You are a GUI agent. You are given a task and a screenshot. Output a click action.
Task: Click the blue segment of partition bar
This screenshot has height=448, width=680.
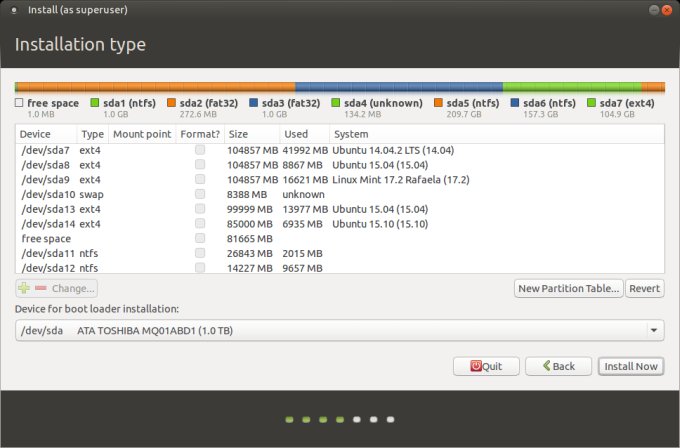point(399,87)
